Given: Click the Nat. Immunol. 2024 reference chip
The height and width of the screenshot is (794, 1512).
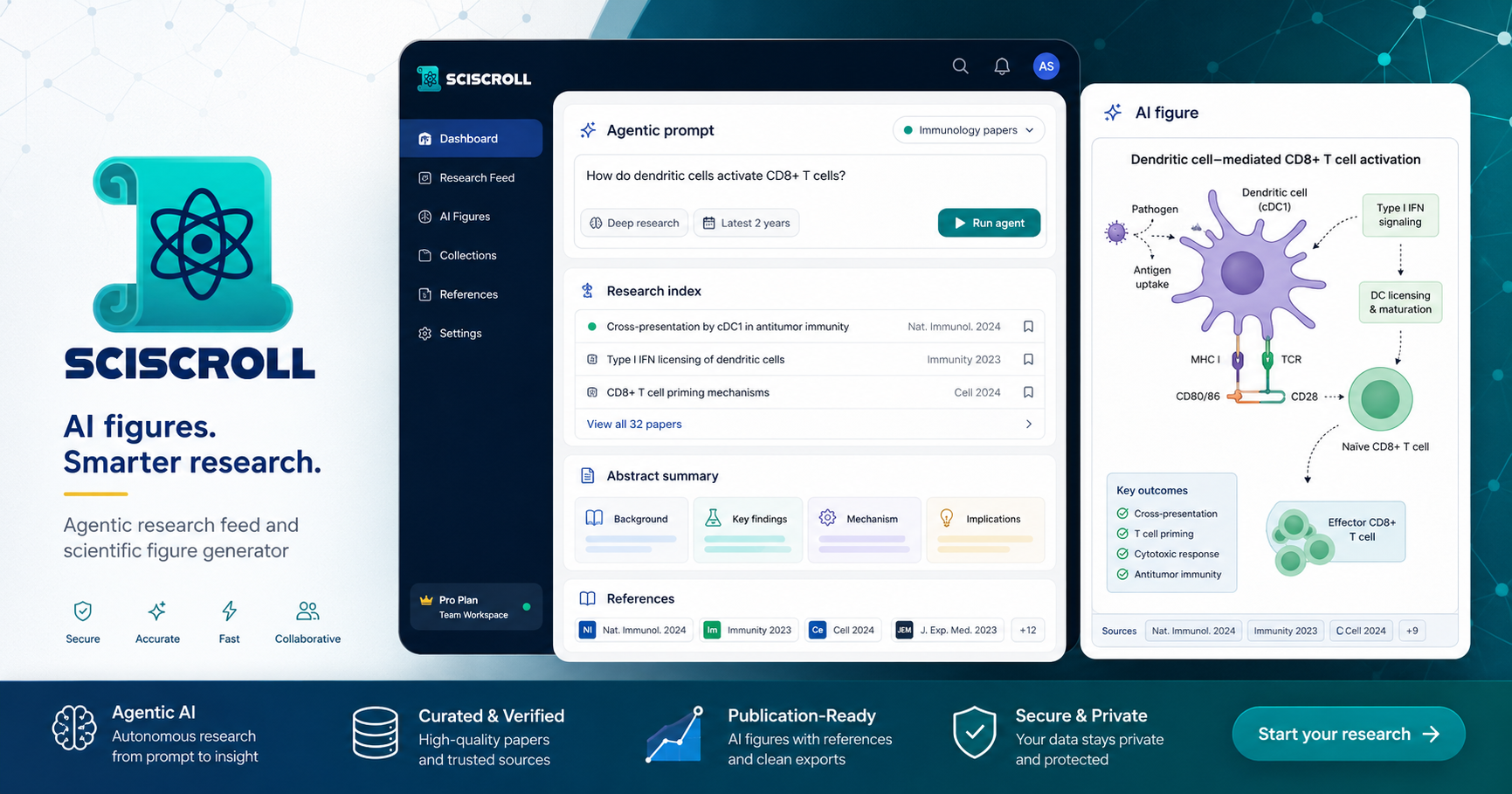Looking at the screenshot, I should 635,630.
